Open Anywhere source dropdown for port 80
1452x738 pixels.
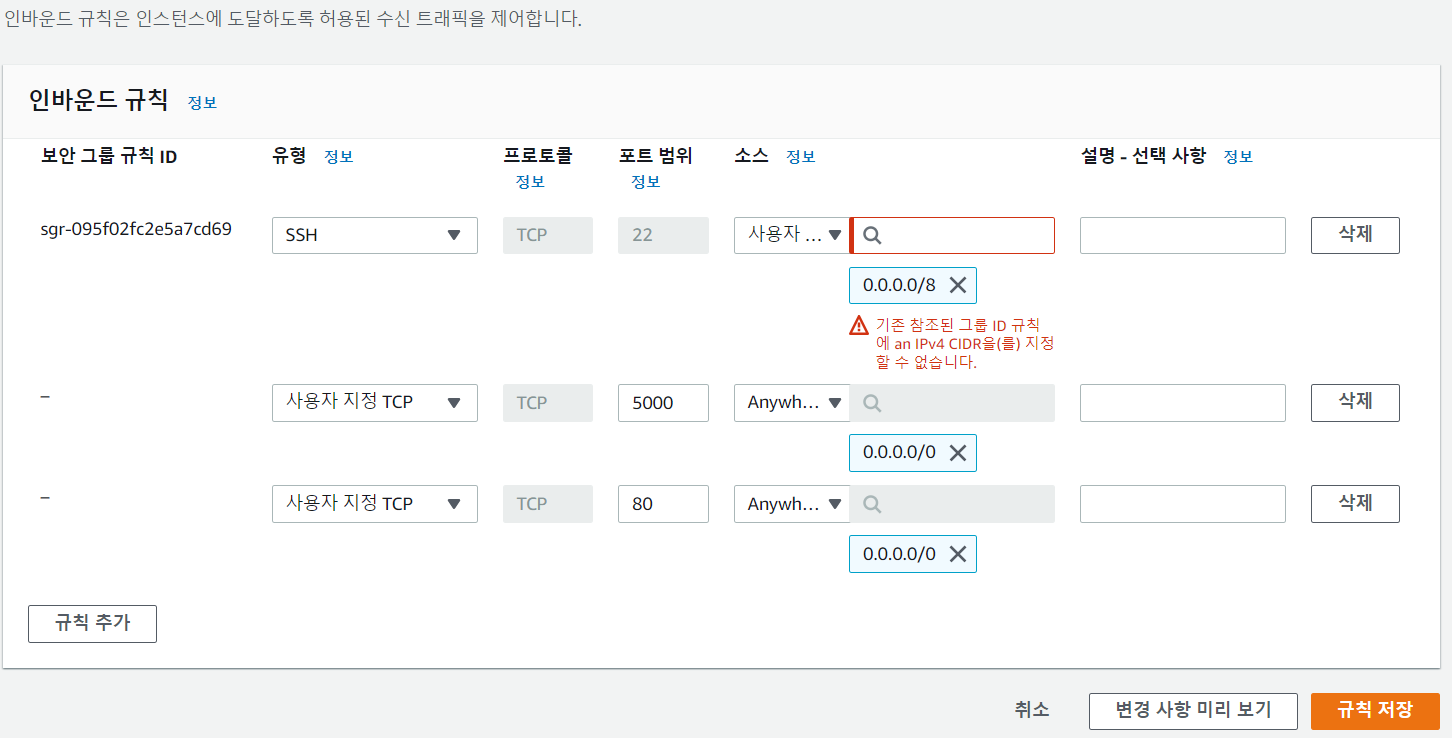coord(792,503)
